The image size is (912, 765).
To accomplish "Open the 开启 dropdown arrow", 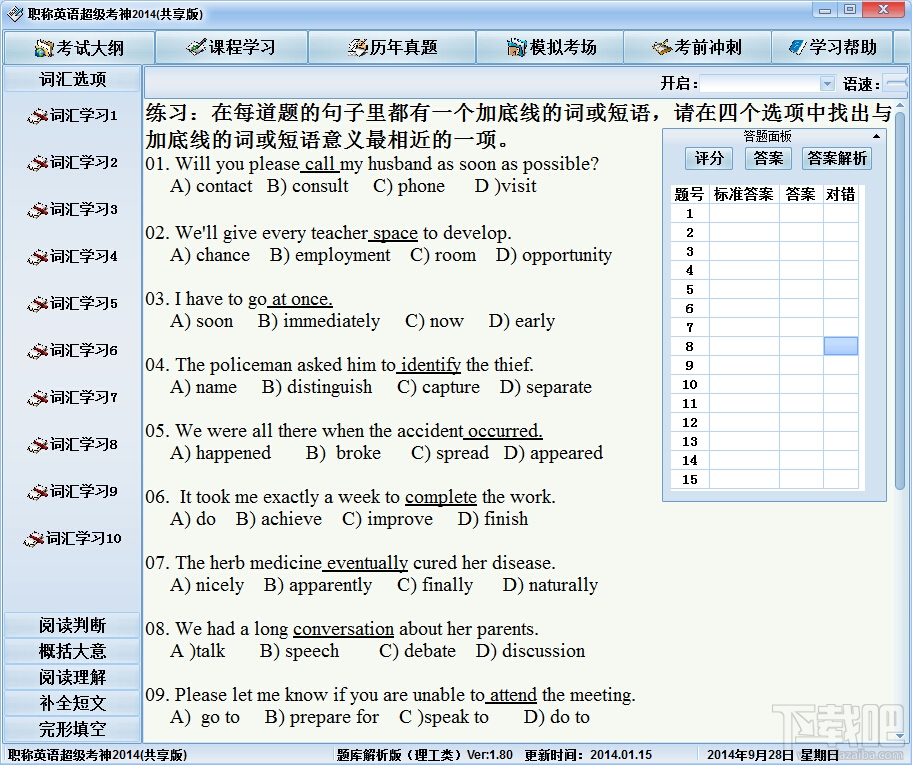I will 826,84.
